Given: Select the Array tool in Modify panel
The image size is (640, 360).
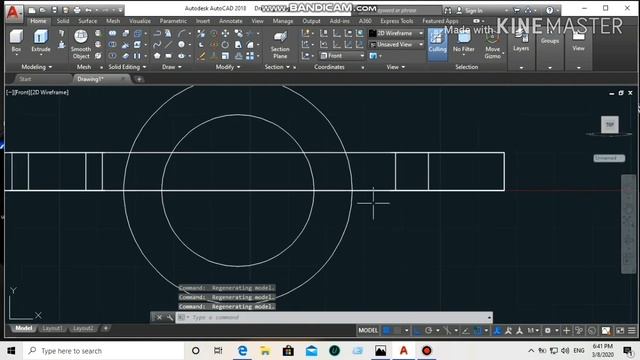Looking at the screenshot, I should pyautogui.click(x=250, y=56).
